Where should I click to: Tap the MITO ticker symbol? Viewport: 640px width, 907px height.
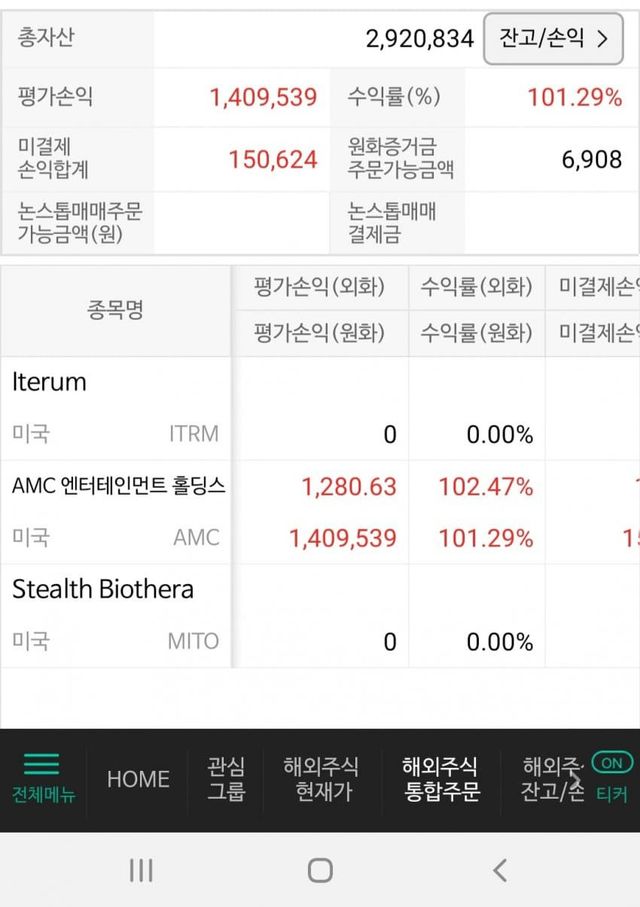pos(193,641)
